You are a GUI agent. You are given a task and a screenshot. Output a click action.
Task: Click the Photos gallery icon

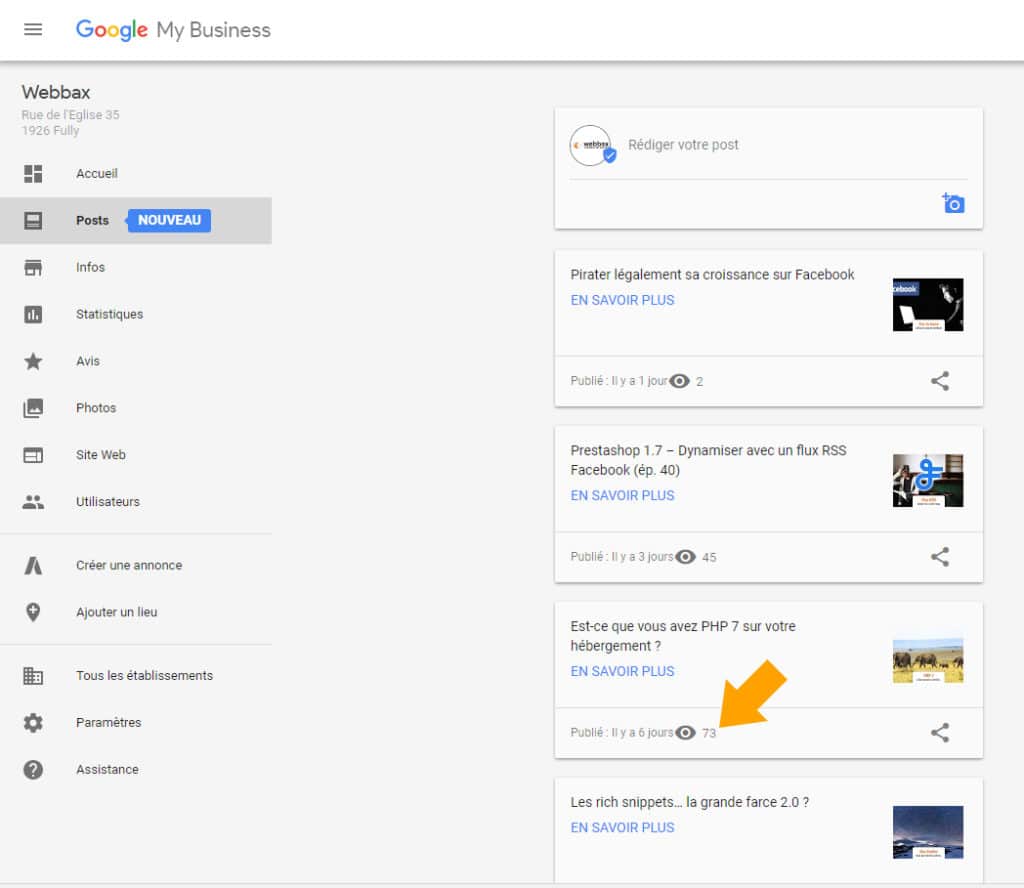click(33, 408)
